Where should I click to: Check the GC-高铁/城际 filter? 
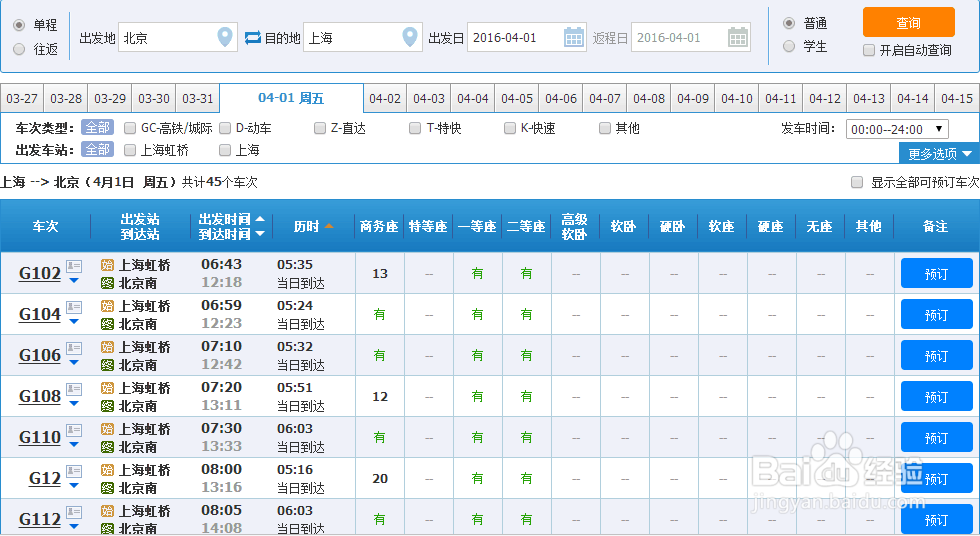tap(130, 128)
